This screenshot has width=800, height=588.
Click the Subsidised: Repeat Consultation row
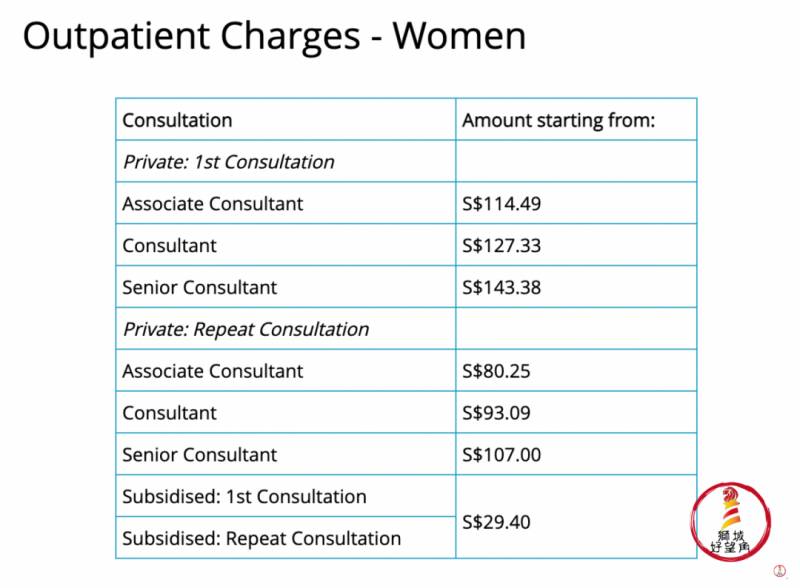tap(261, 538)
